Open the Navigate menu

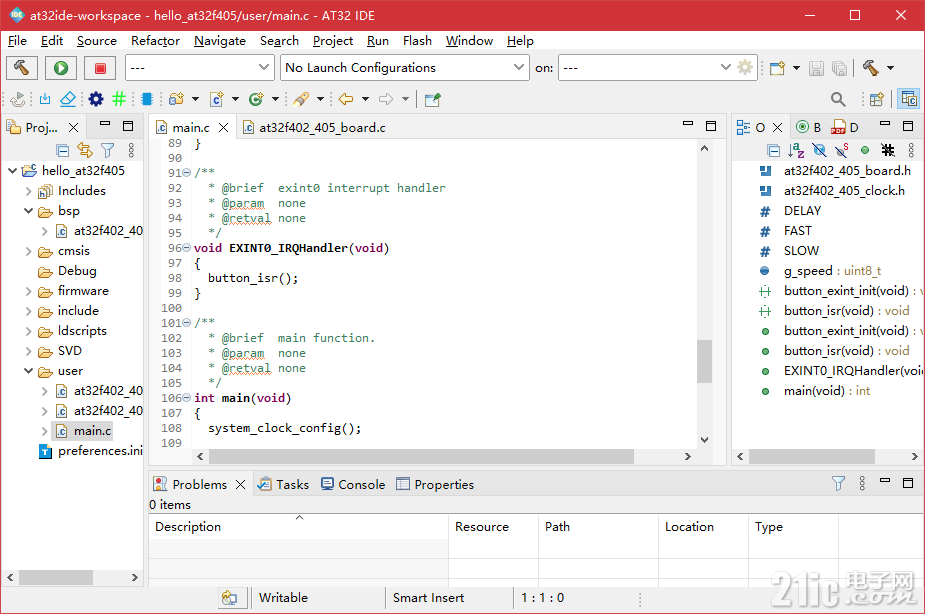coord(219,41)
